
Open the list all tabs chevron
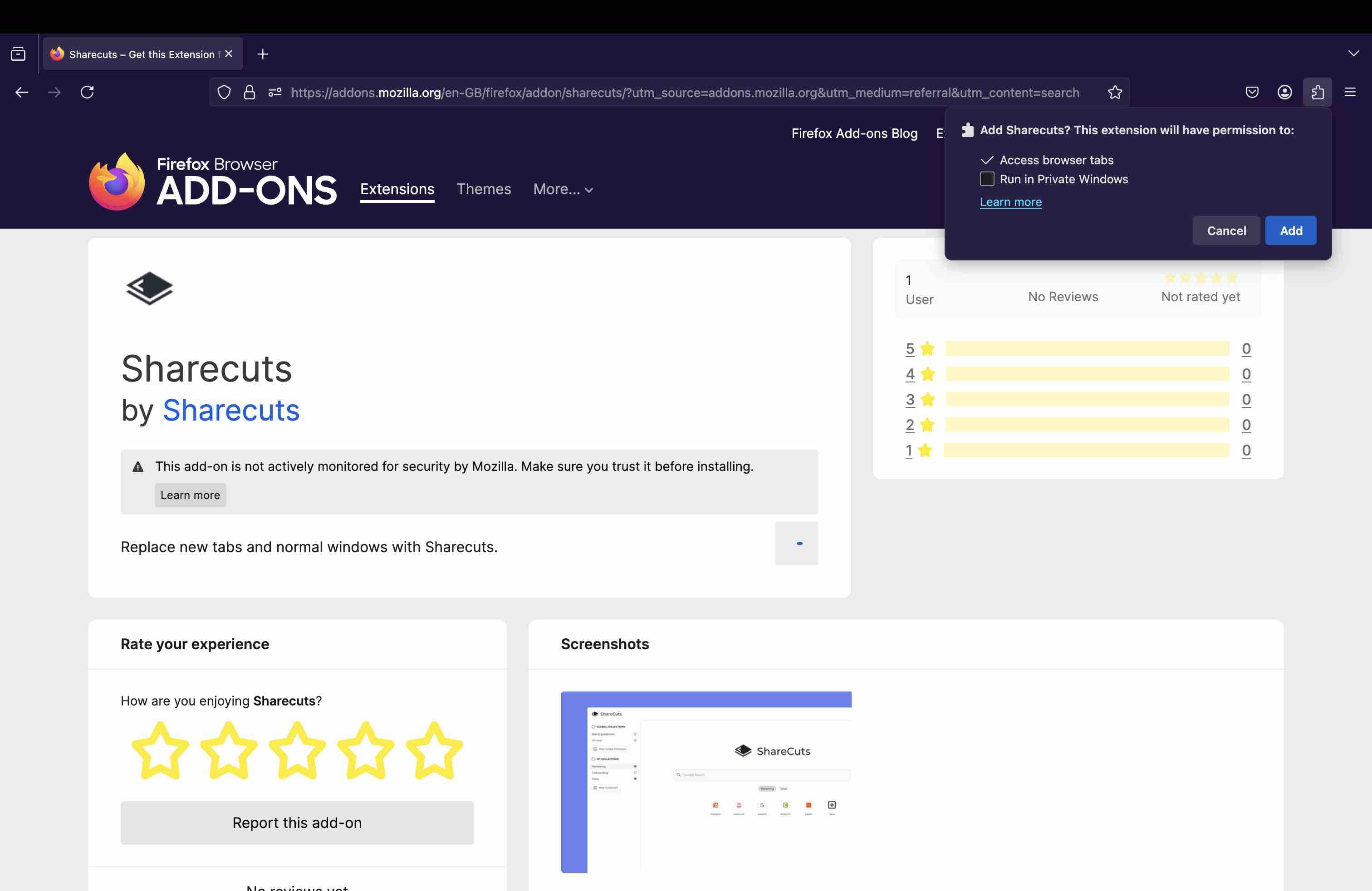pyautogui.click(x=1353, y=54)
